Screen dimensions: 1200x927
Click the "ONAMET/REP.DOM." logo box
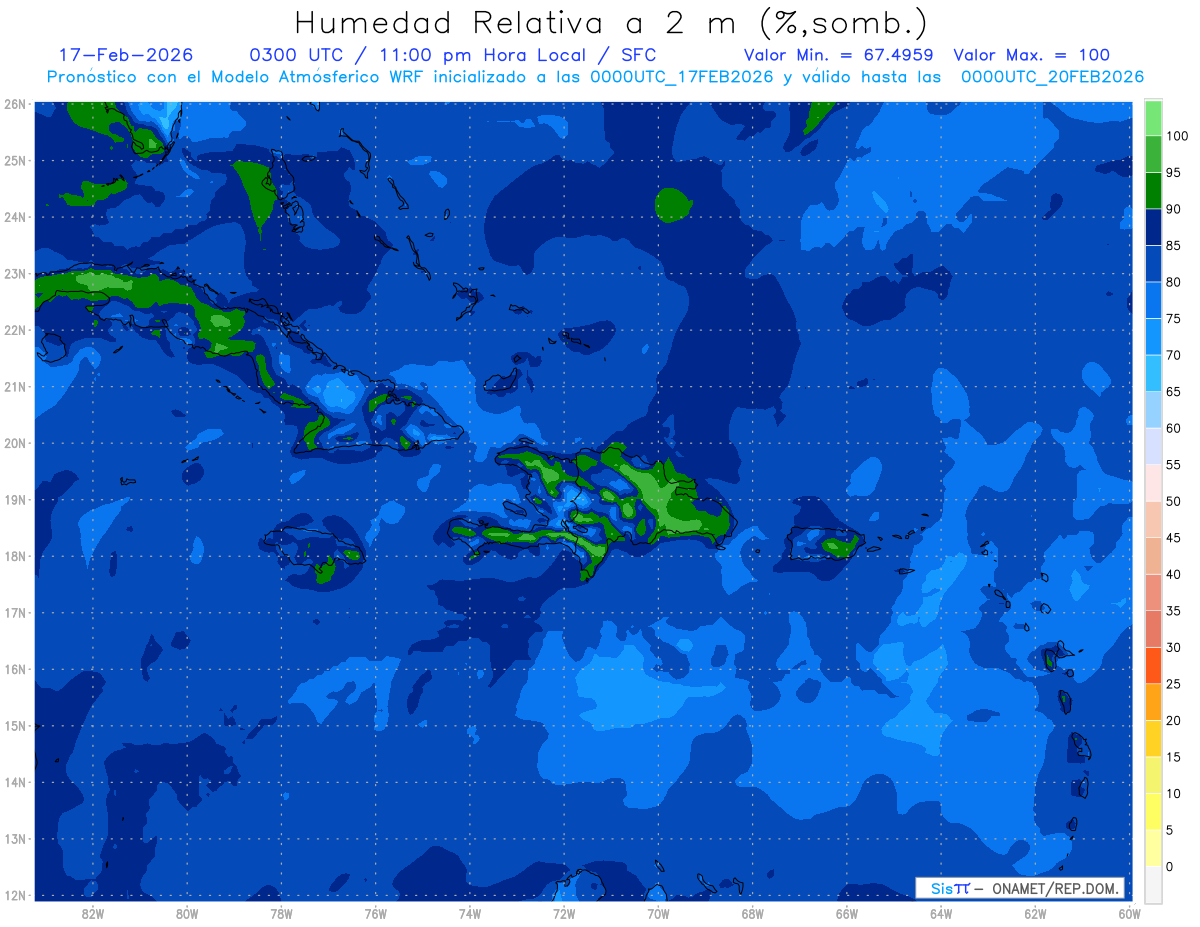[x=1020, y=888]
